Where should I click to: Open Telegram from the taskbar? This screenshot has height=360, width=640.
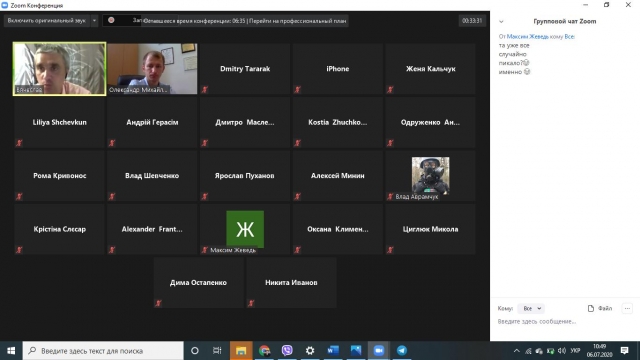[402, 350]
